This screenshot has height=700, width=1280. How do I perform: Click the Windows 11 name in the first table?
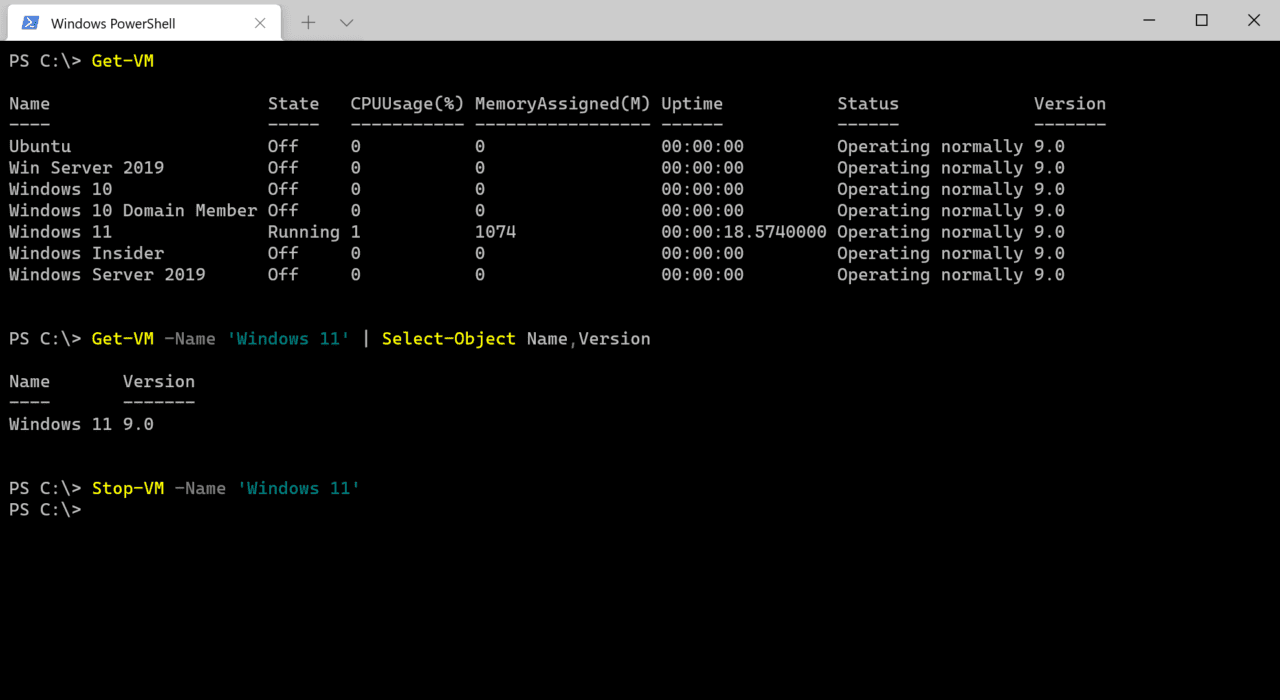click(60, 232)
